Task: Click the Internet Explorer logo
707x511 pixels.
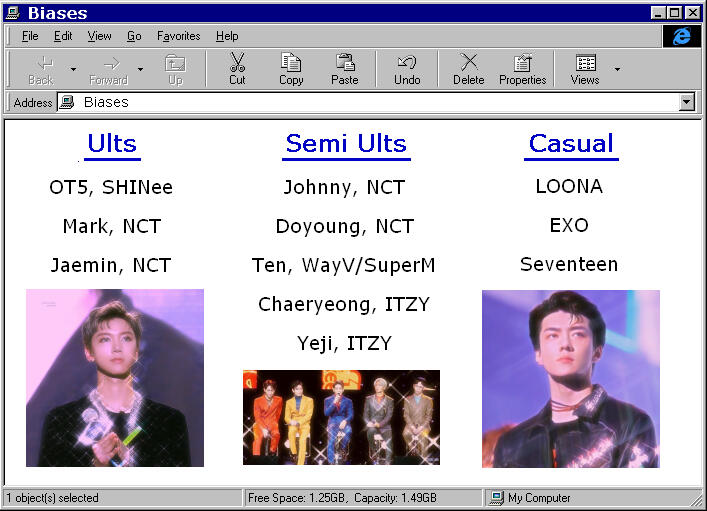Action: coord(682,36)
